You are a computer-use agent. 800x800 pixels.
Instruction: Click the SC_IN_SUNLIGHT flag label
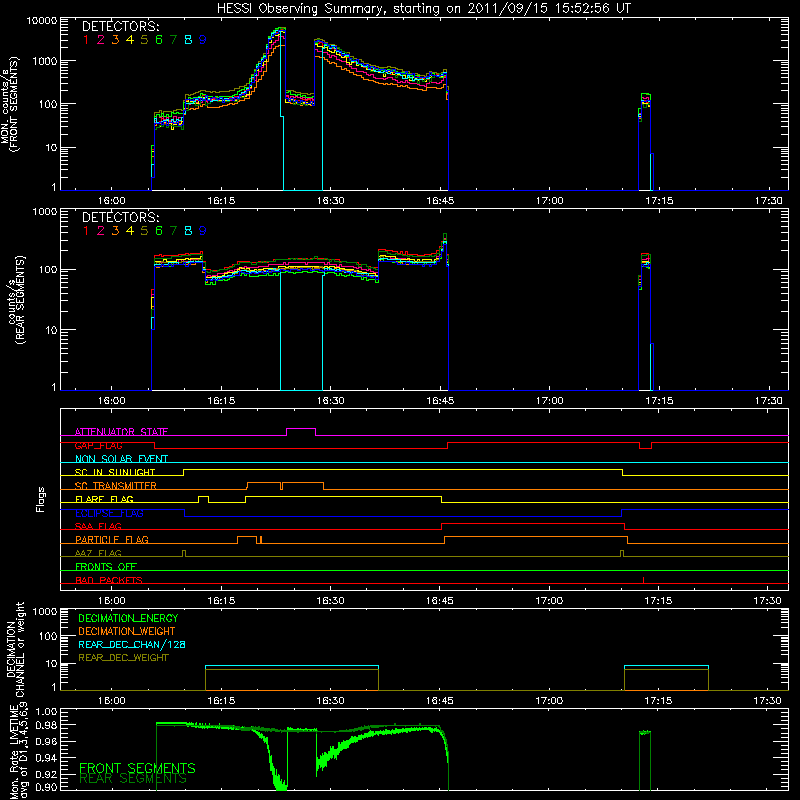tap(115, 472)
